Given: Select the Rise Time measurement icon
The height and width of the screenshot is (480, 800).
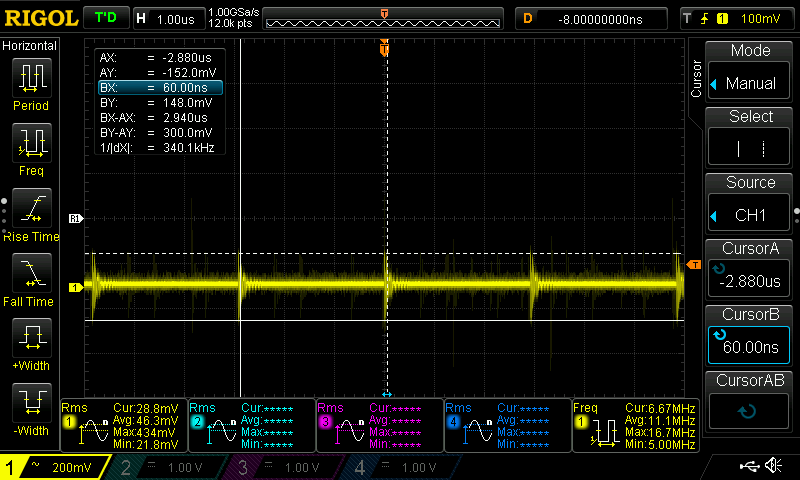Looking at the screenshot, I should click(32, 208).
